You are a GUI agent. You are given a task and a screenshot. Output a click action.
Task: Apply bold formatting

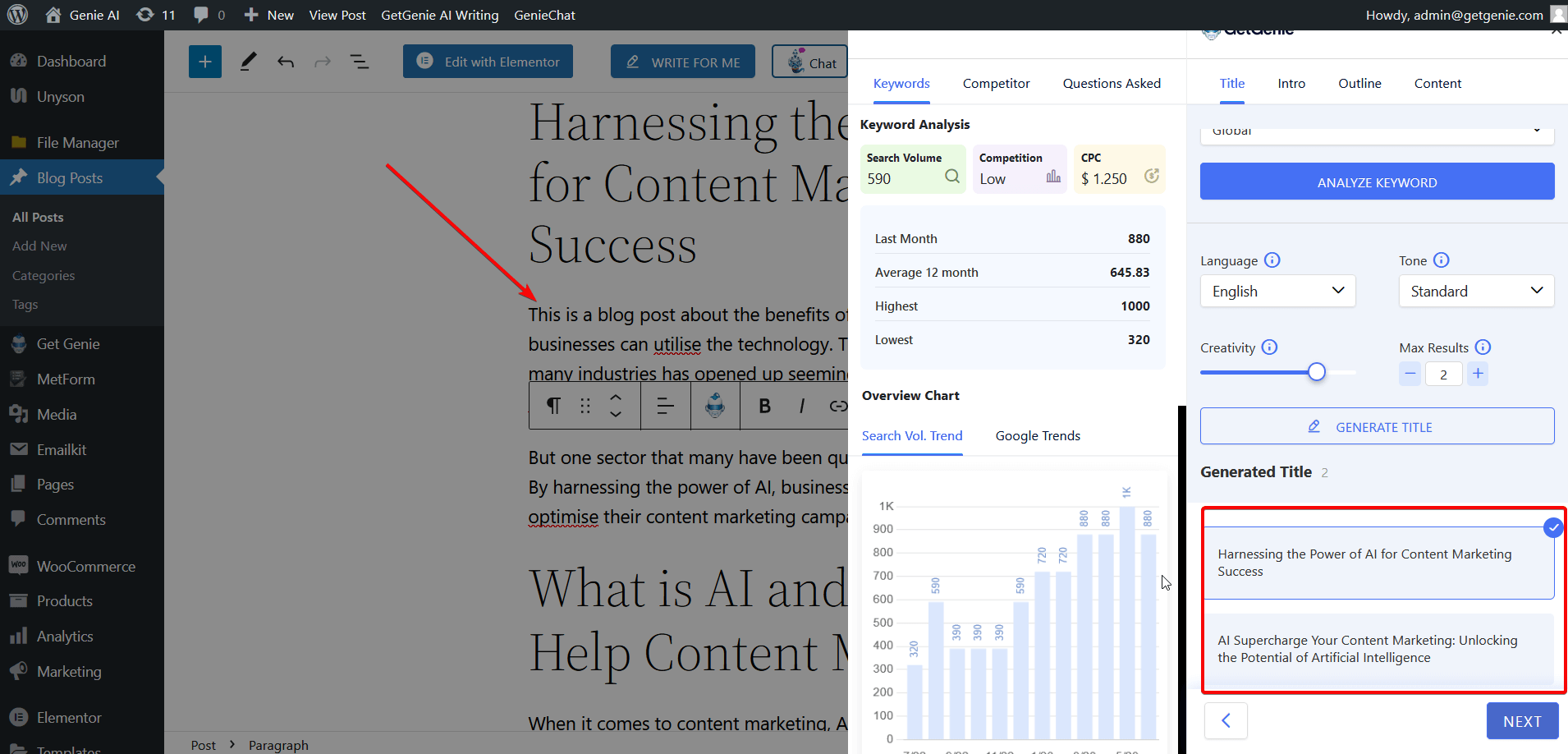(765, 406)
